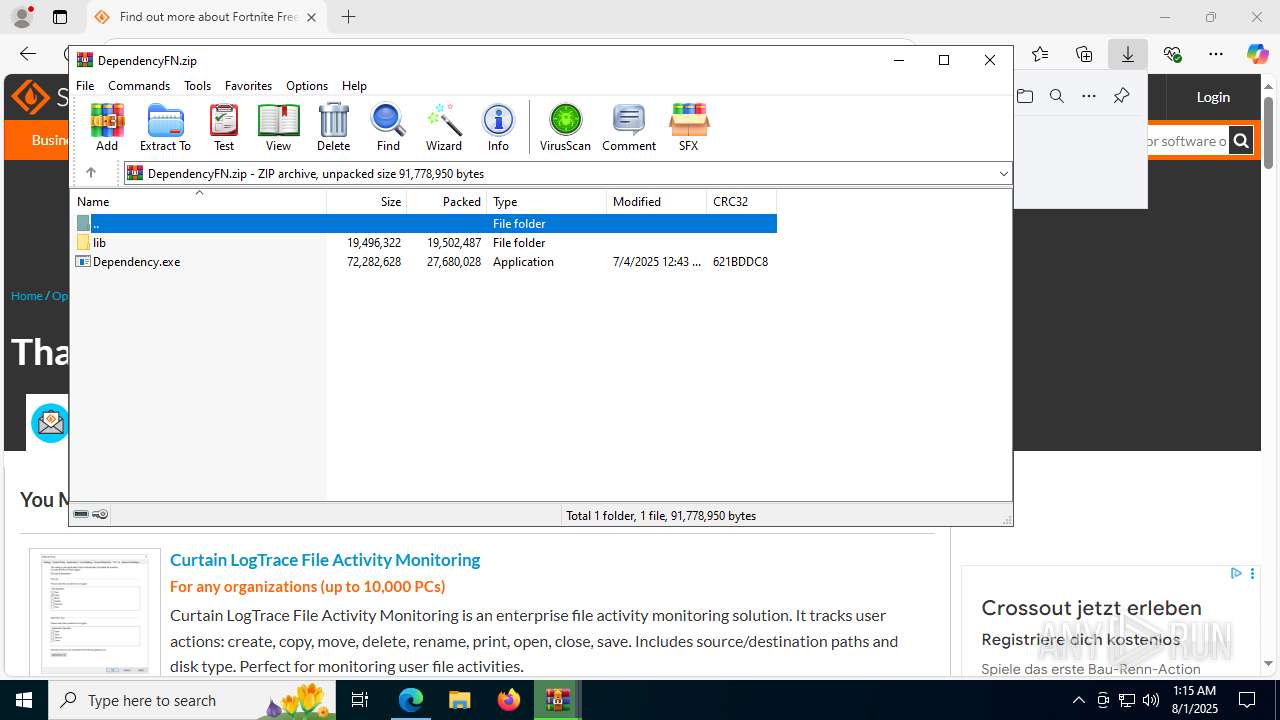Image resolution: width=1280 pixels, height=720 pixels.
Task: Click the SFX toolbar icon
Action: pos(688,127)
